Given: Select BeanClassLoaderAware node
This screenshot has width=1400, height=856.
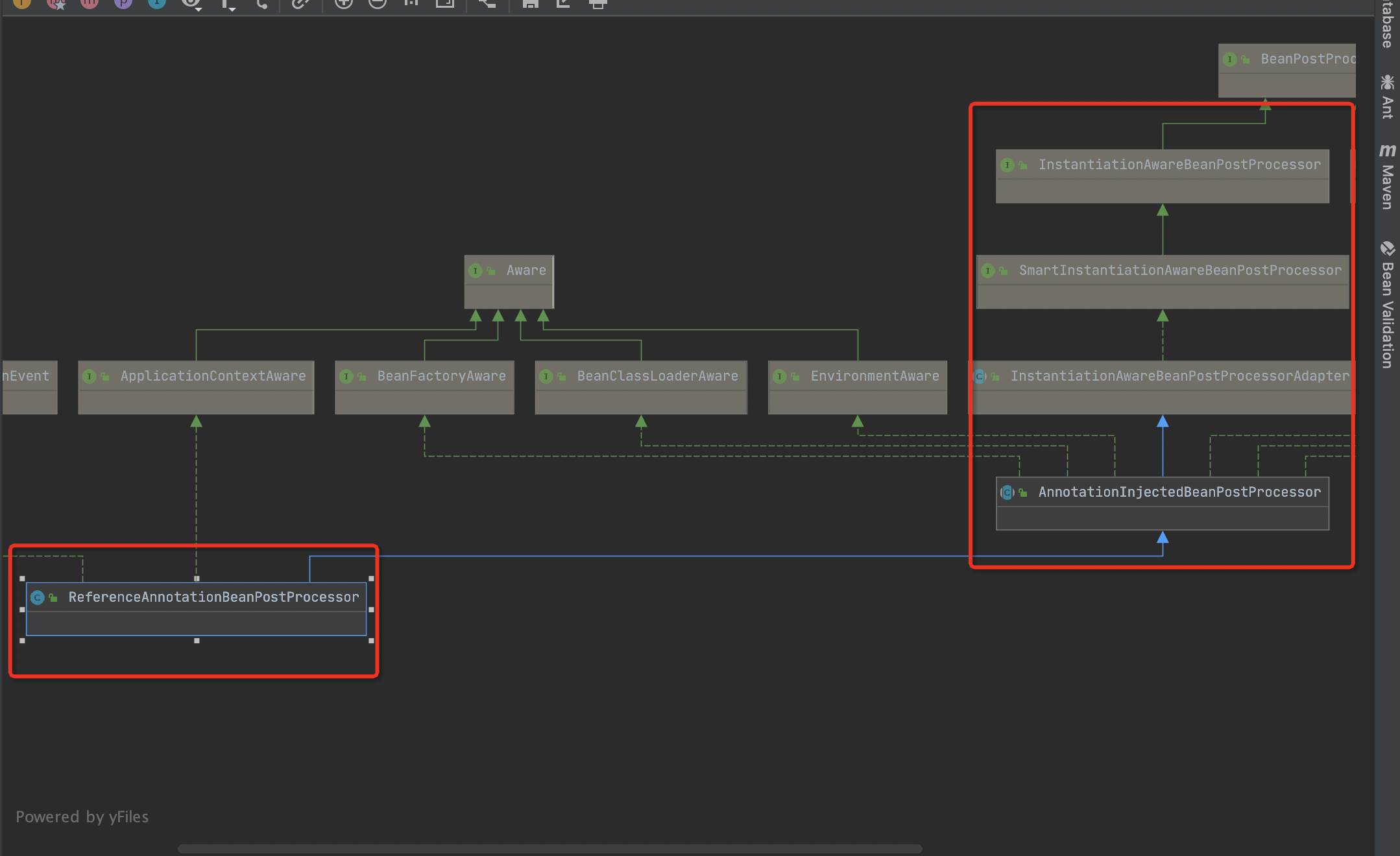Looking at the screenshot, I should [x=641, y=388].
